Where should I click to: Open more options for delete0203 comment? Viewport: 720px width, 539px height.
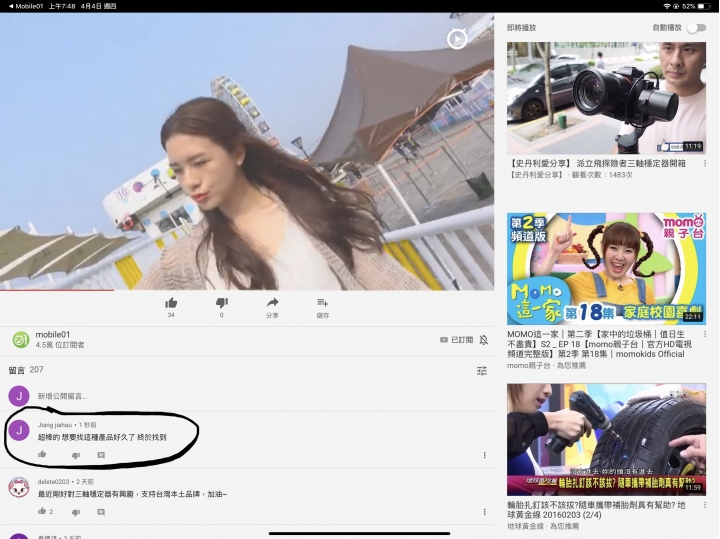click(484, 511)
